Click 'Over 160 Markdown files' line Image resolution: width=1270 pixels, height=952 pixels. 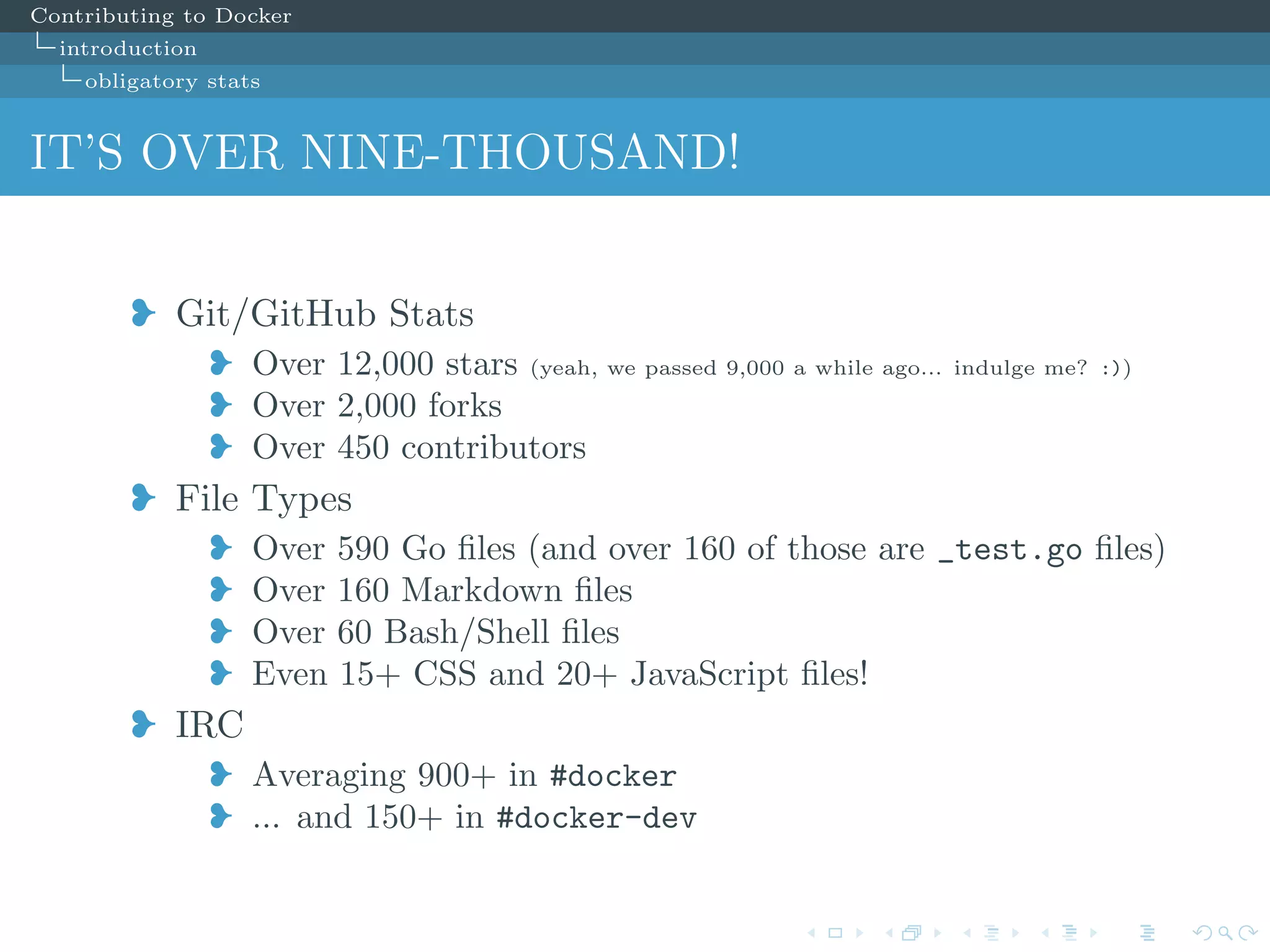442,589
